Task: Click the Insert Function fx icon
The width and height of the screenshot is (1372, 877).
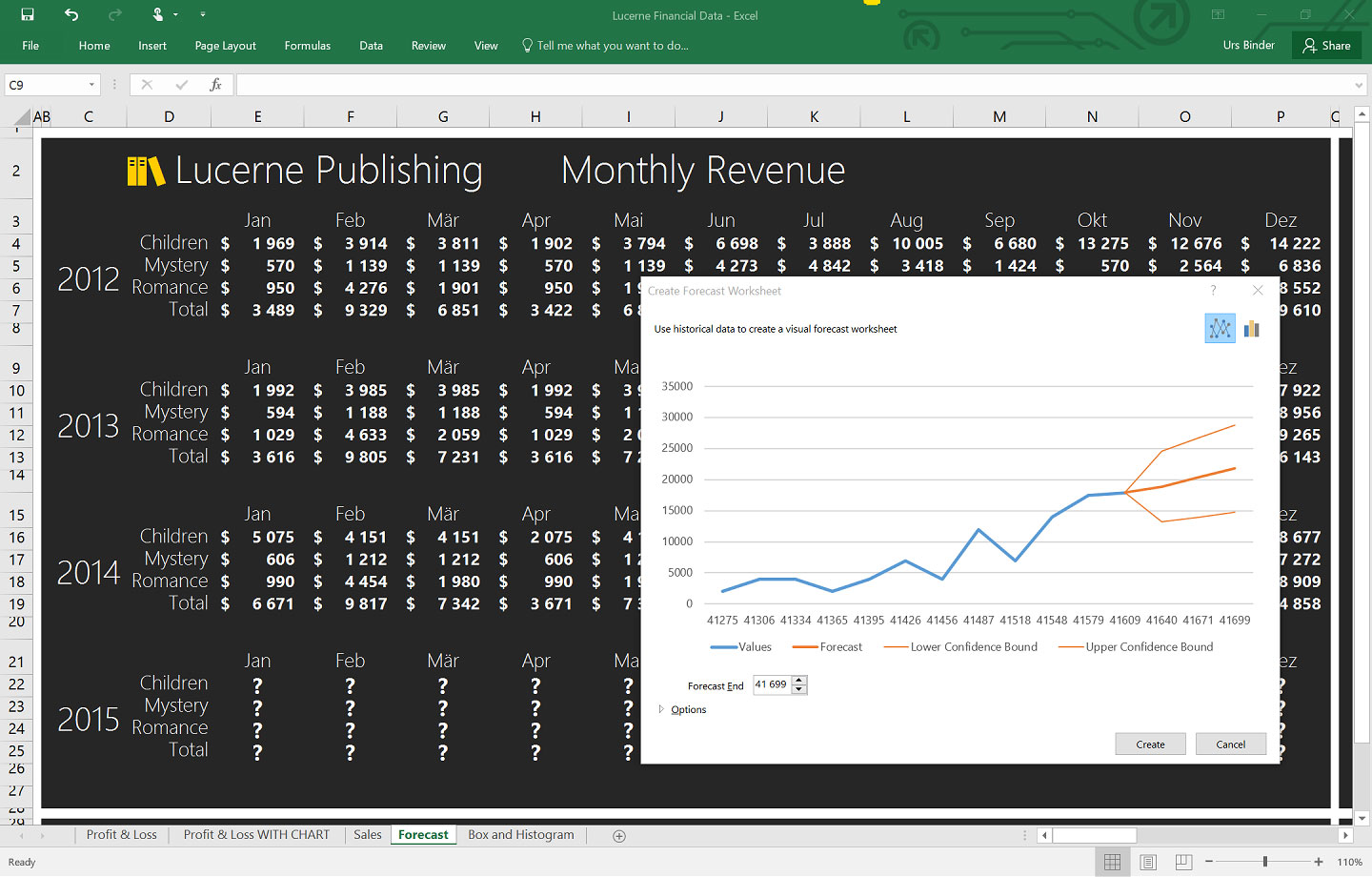Action: [215, 85]
